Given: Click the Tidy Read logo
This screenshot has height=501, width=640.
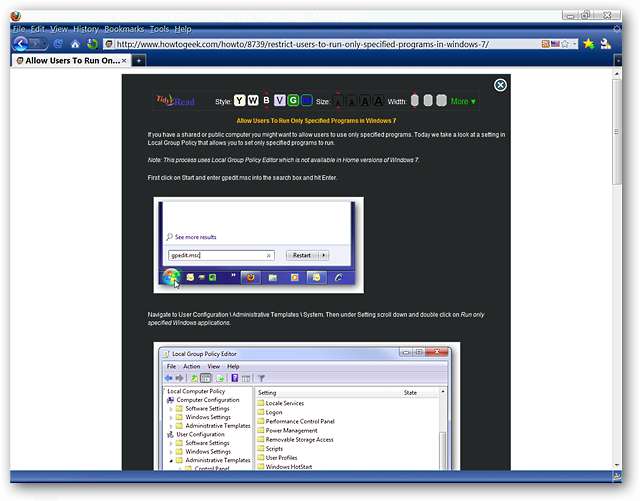Looking at the screenshot, I should (x=175, y=100).
